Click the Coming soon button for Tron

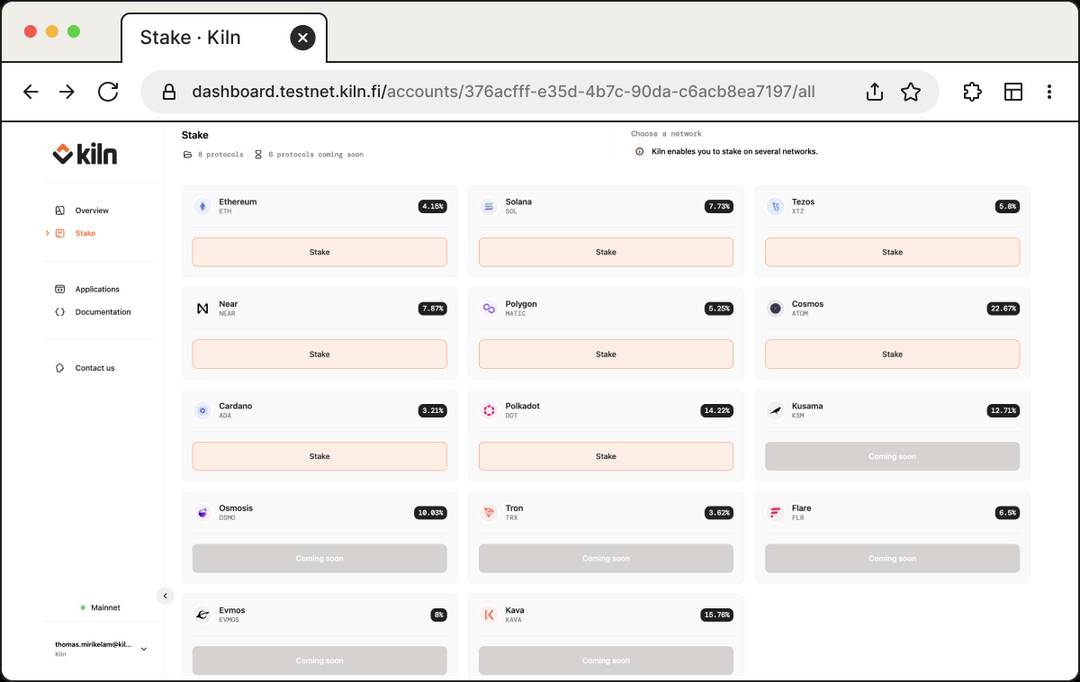tap(606, 558)
